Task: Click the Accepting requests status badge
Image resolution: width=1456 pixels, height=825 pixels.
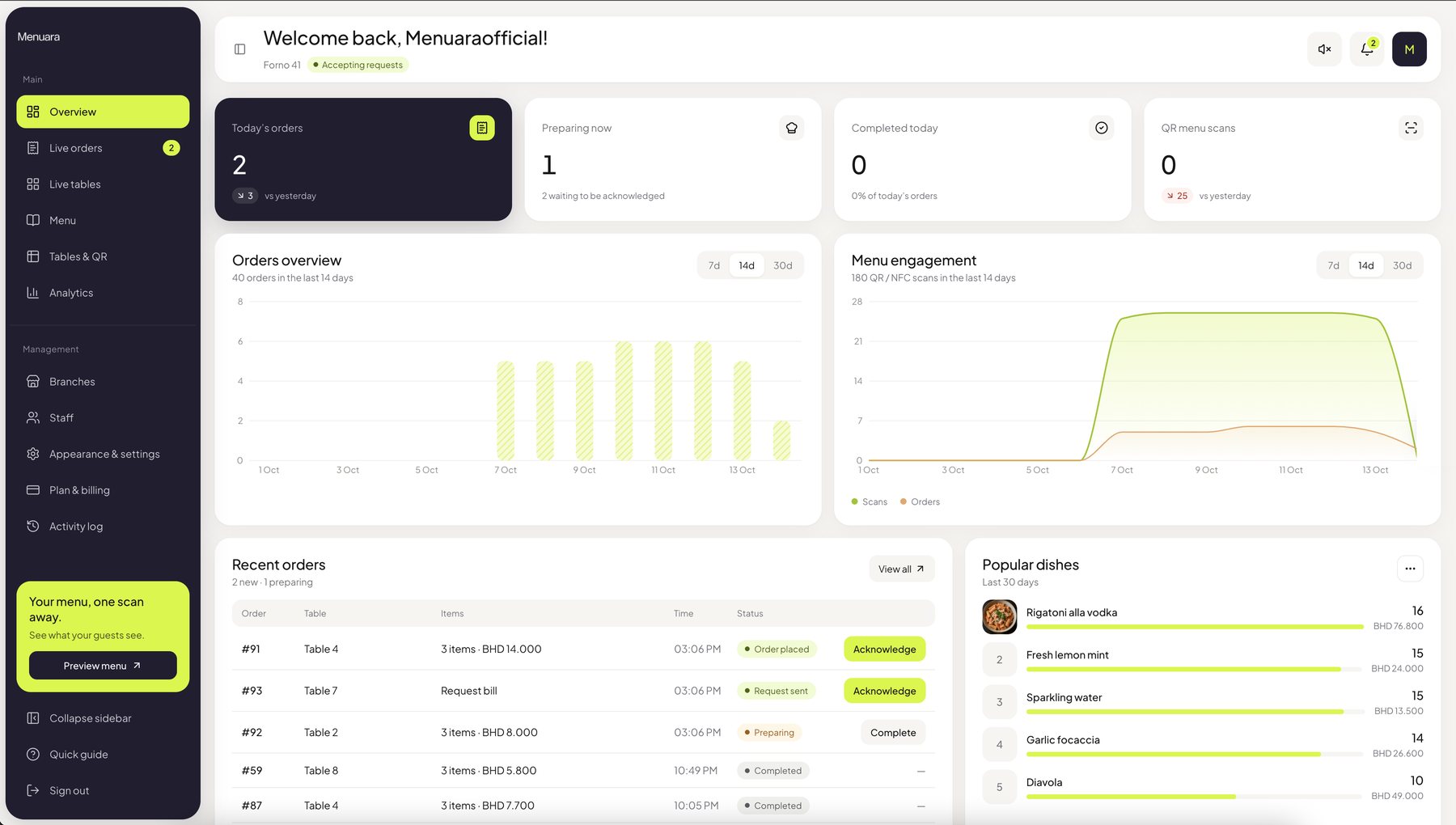Action: [358, 65]
